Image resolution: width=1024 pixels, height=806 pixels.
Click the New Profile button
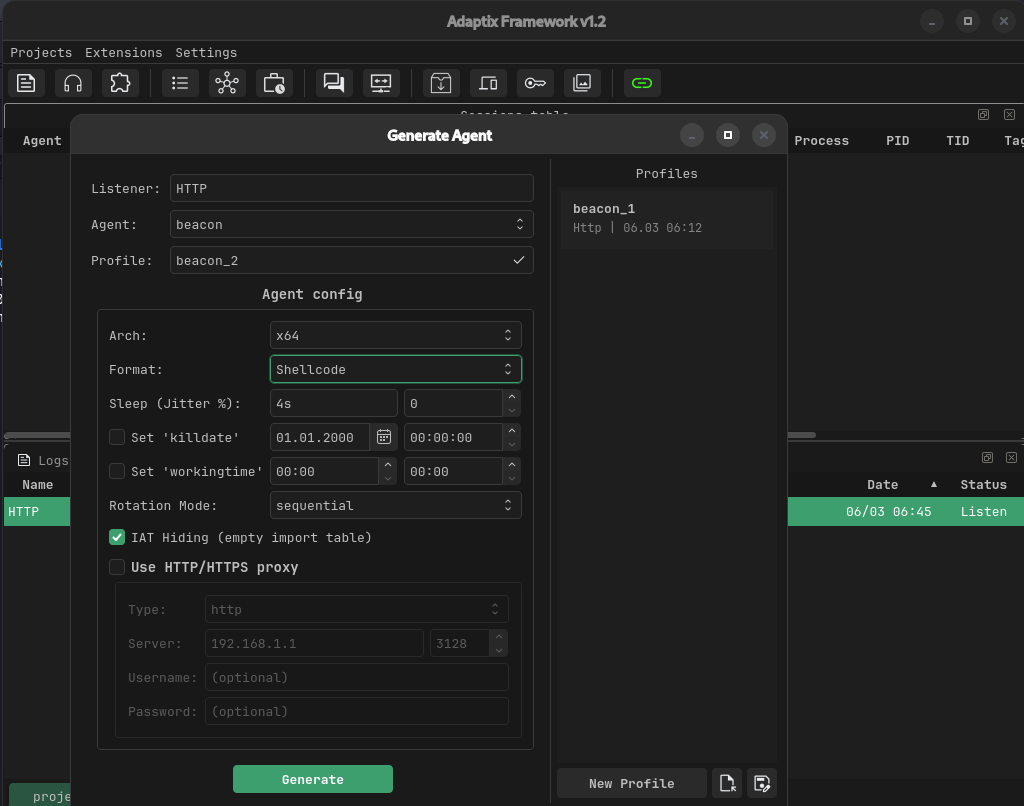coord(631,783)
